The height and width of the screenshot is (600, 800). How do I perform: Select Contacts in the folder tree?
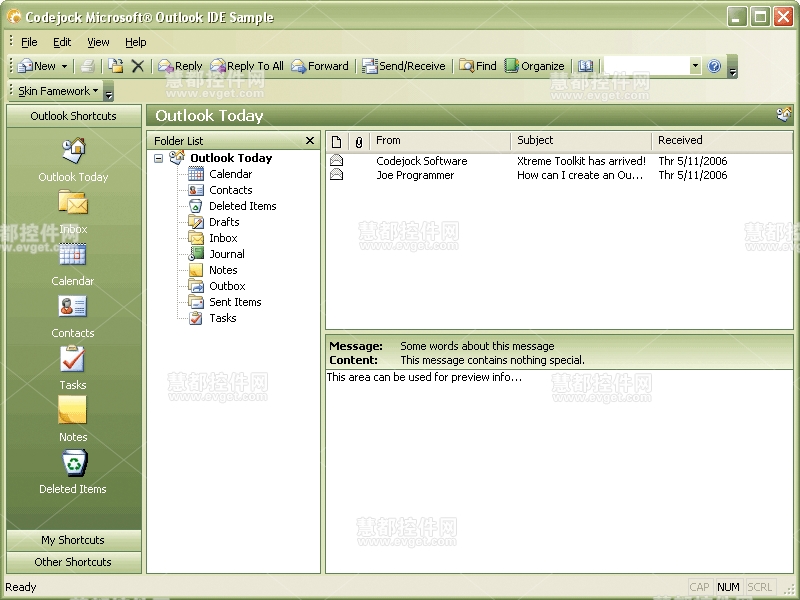(231, 190)
